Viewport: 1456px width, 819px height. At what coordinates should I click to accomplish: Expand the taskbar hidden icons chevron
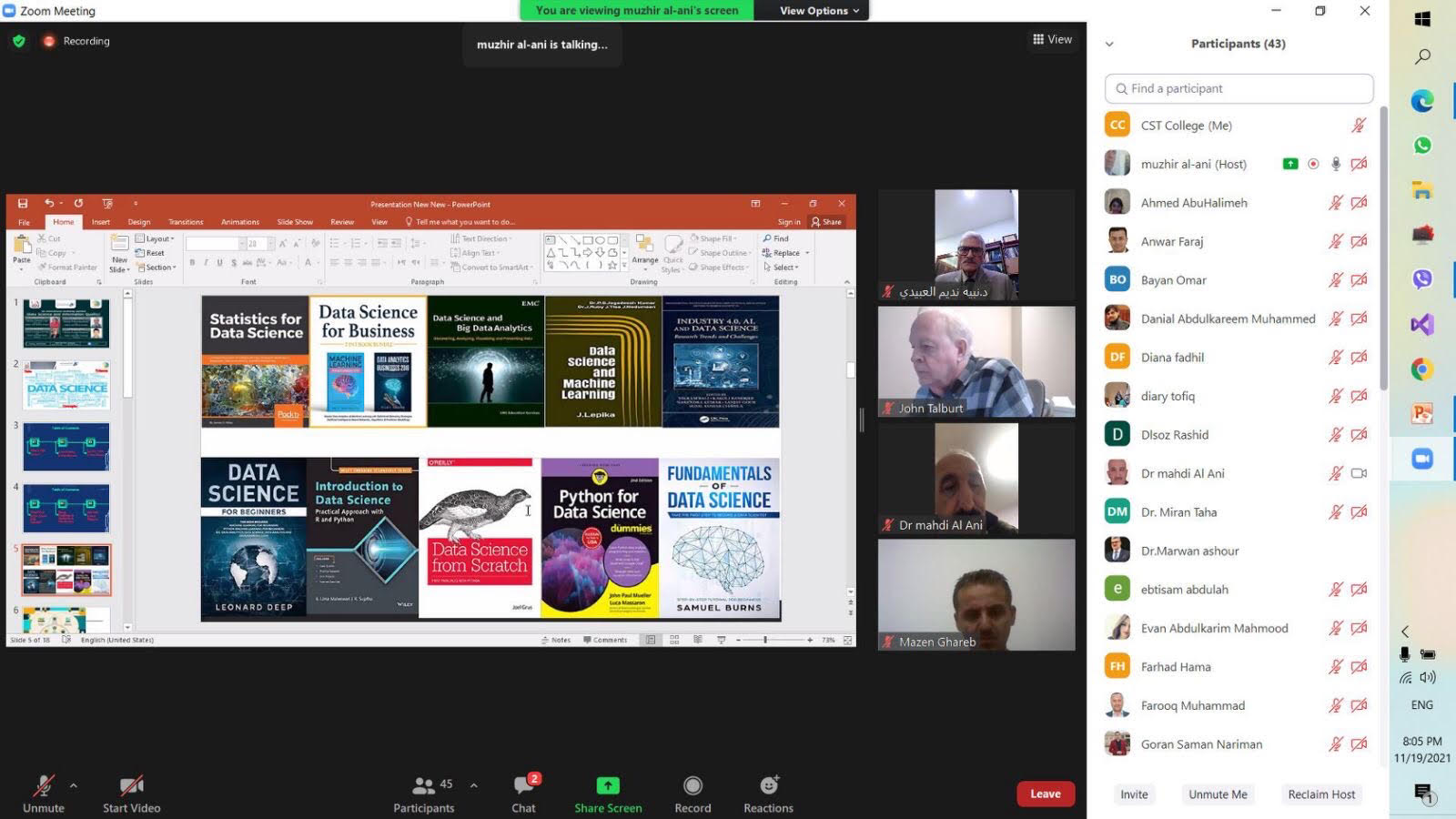coord(1405,631)
